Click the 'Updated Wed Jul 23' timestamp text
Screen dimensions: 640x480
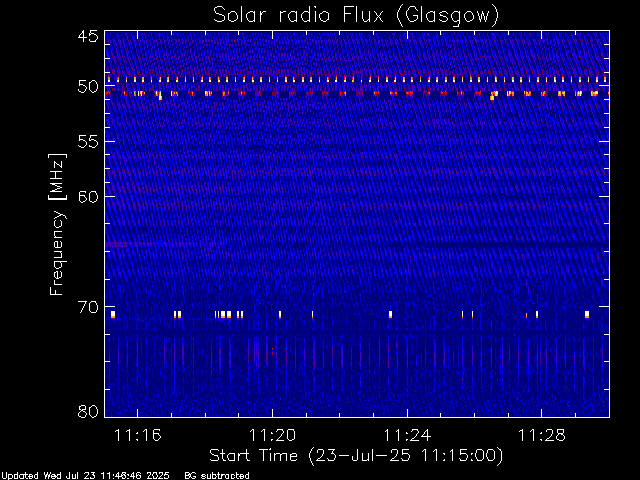coord(85,476)
